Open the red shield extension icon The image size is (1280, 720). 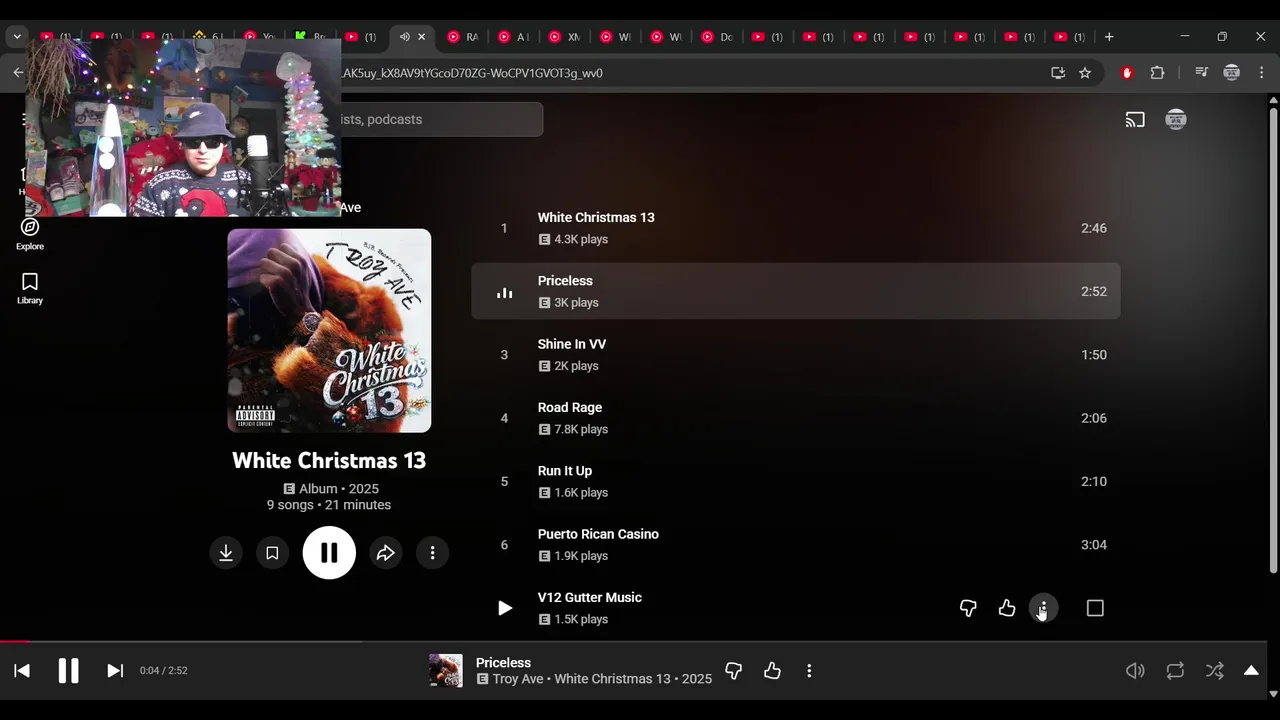tap(1127, 73)
